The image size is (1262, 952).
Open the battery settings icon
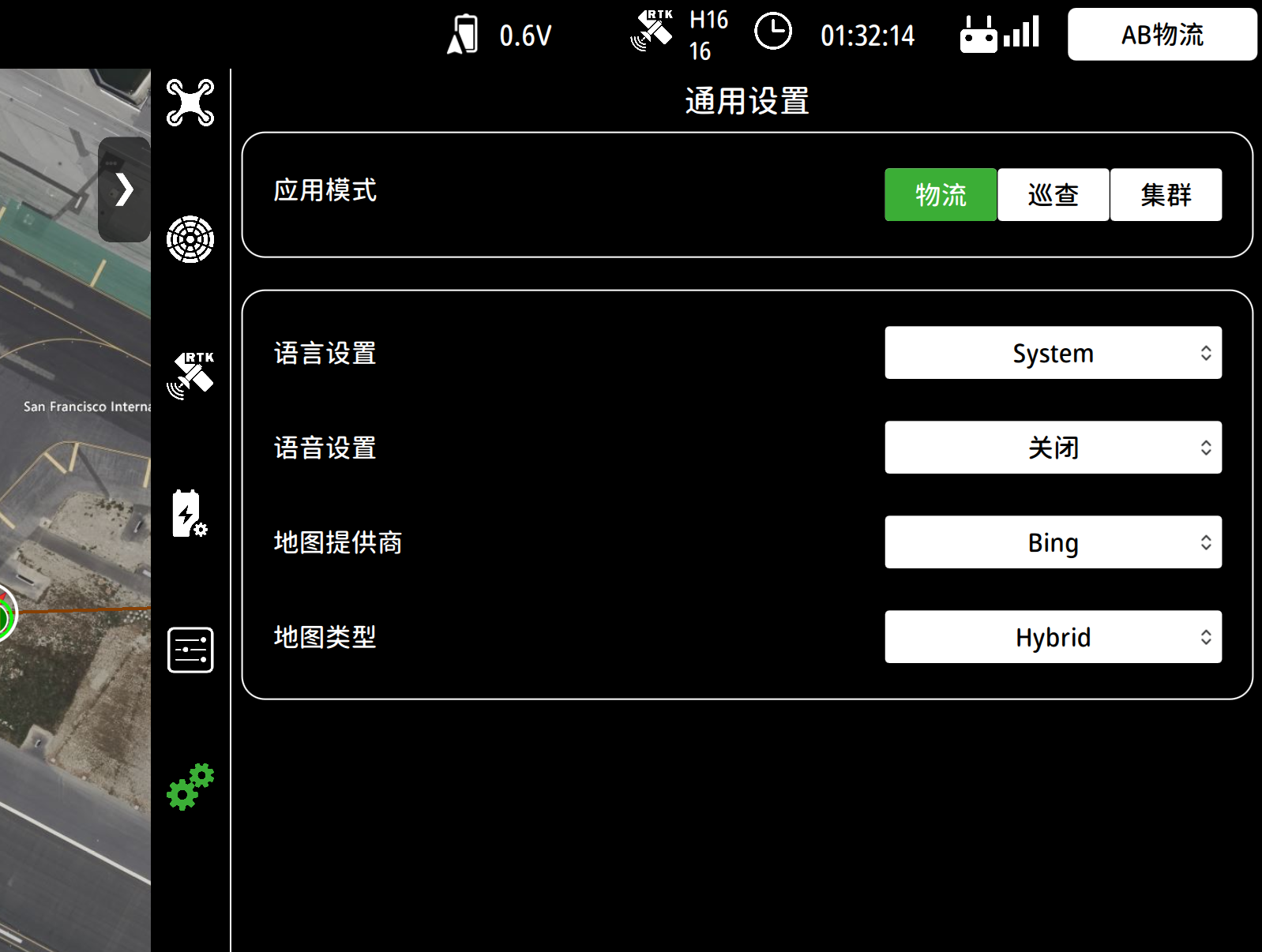(x=190, y=514)
